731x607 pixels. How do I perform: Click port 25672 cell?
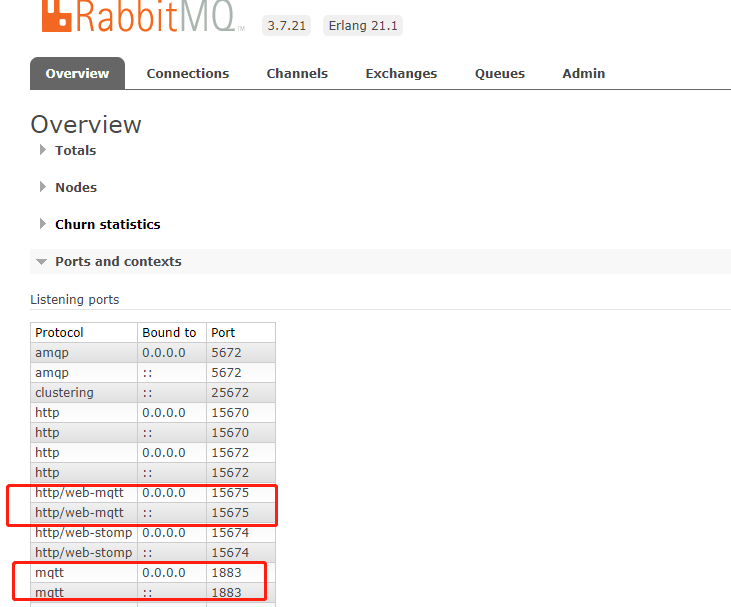(x=230, y=392)
